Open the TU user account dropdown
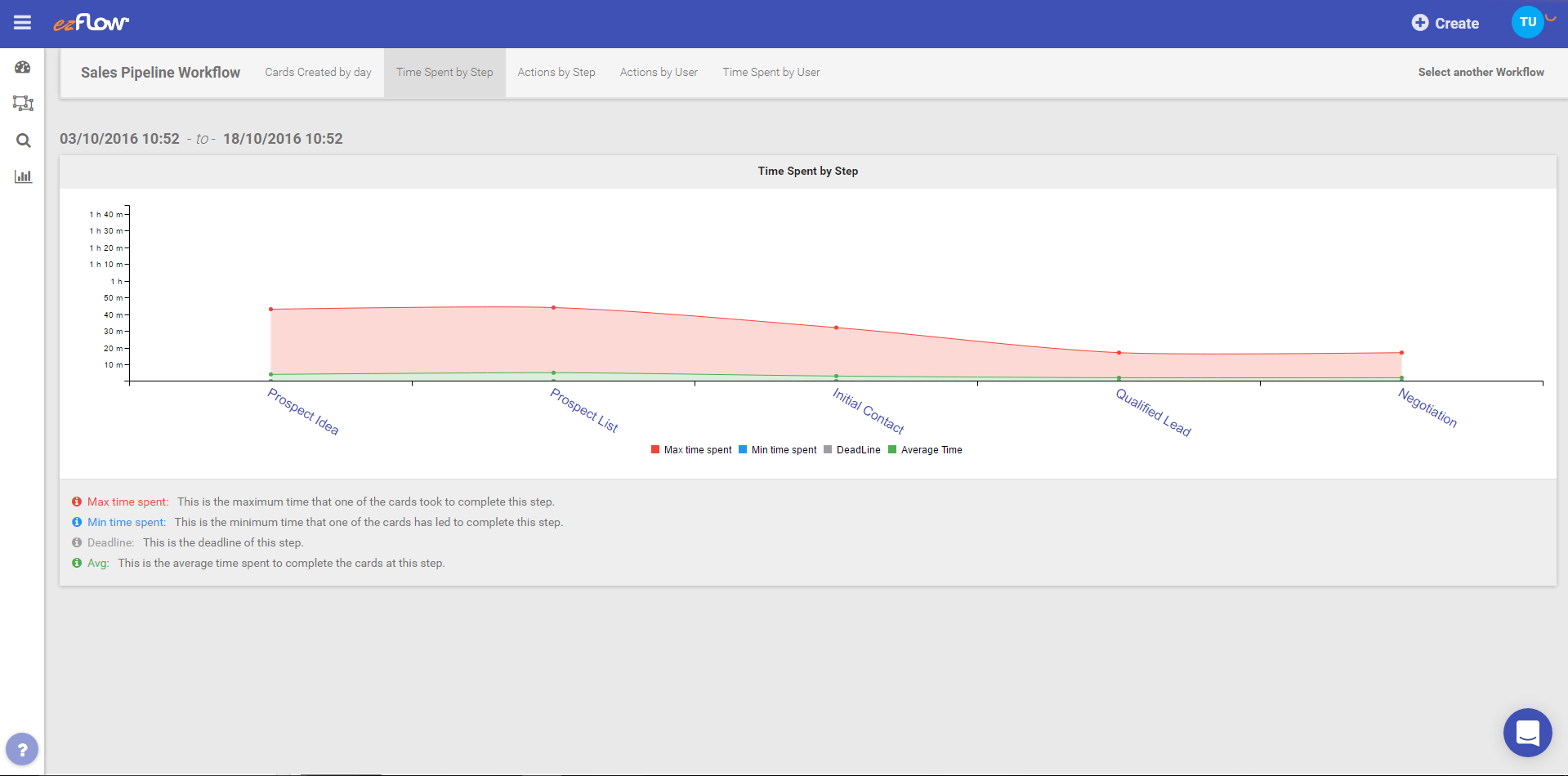Image resolution: width=1568 pixels, height=776 pixels. click(1527, 22)
